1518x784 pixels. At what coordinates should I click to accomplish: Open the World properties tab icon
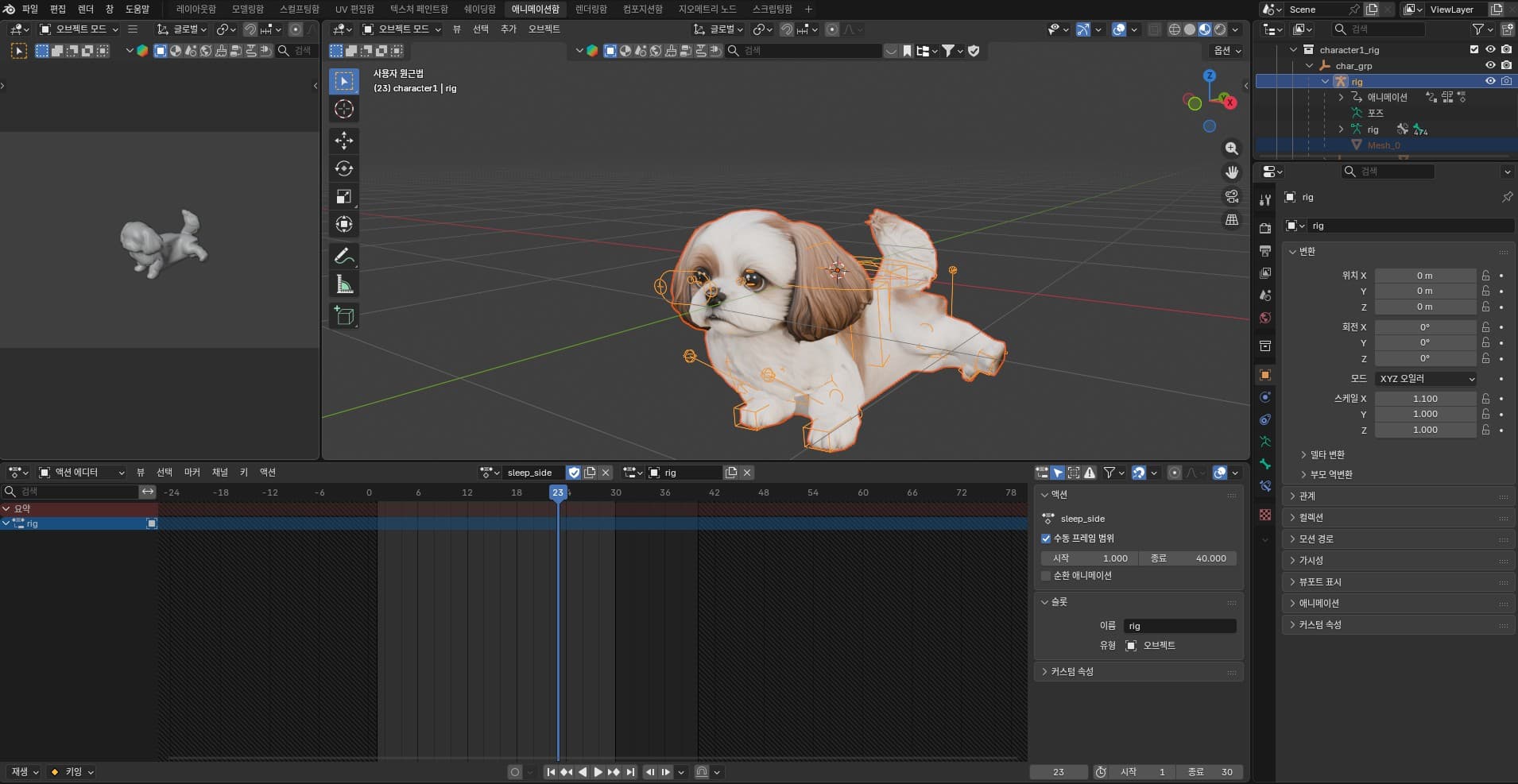click(x=1265, y=318)
